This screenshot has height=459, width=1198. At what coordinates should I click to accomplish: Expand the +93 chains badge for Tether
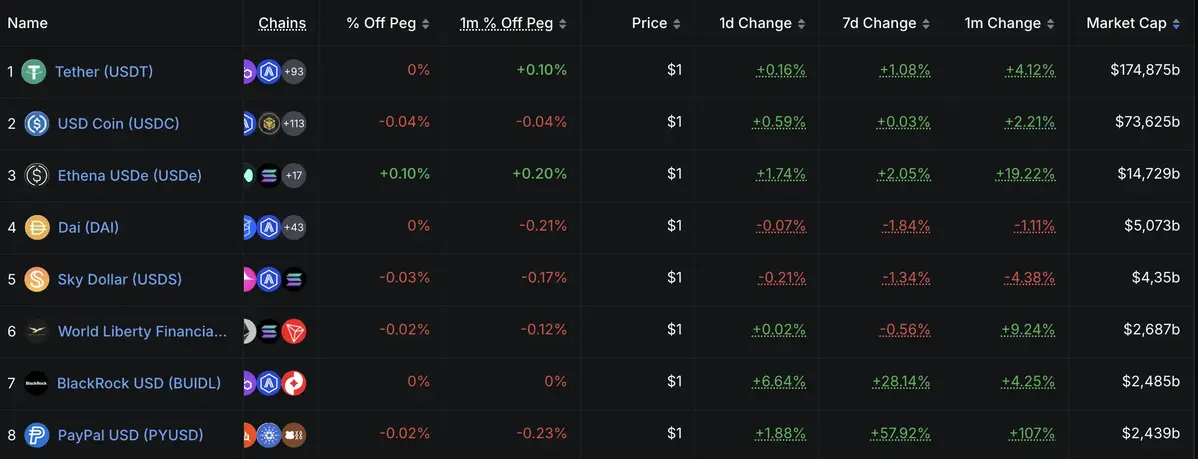pos(294,71)
